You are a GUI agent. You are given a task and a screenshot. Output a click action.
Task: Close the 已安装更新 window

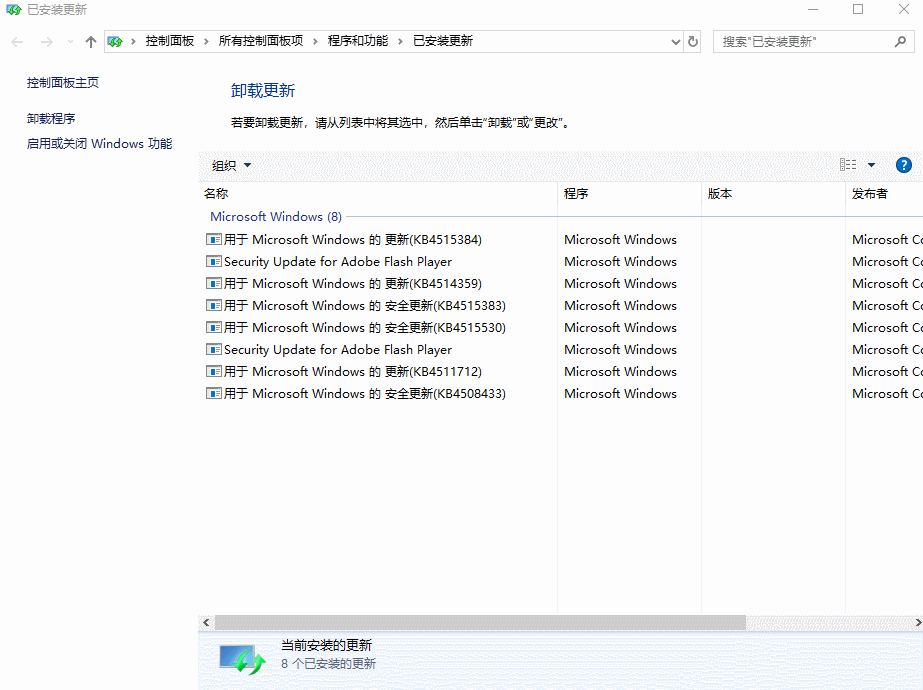pos(904,9)
